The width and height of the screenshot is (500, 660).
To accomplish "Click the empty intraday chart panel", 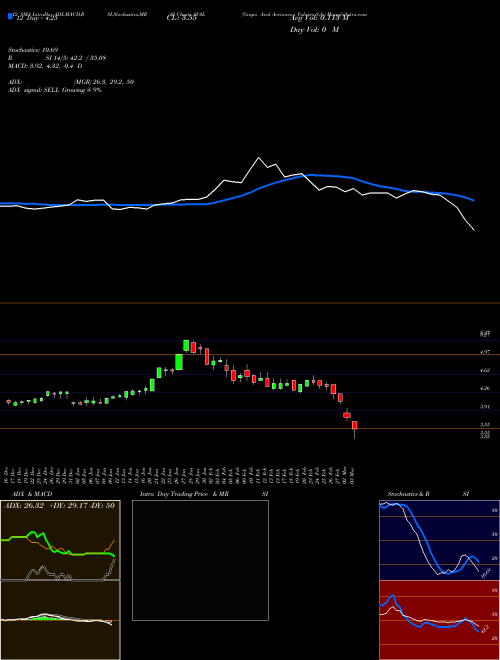I will tap(200, 560).
